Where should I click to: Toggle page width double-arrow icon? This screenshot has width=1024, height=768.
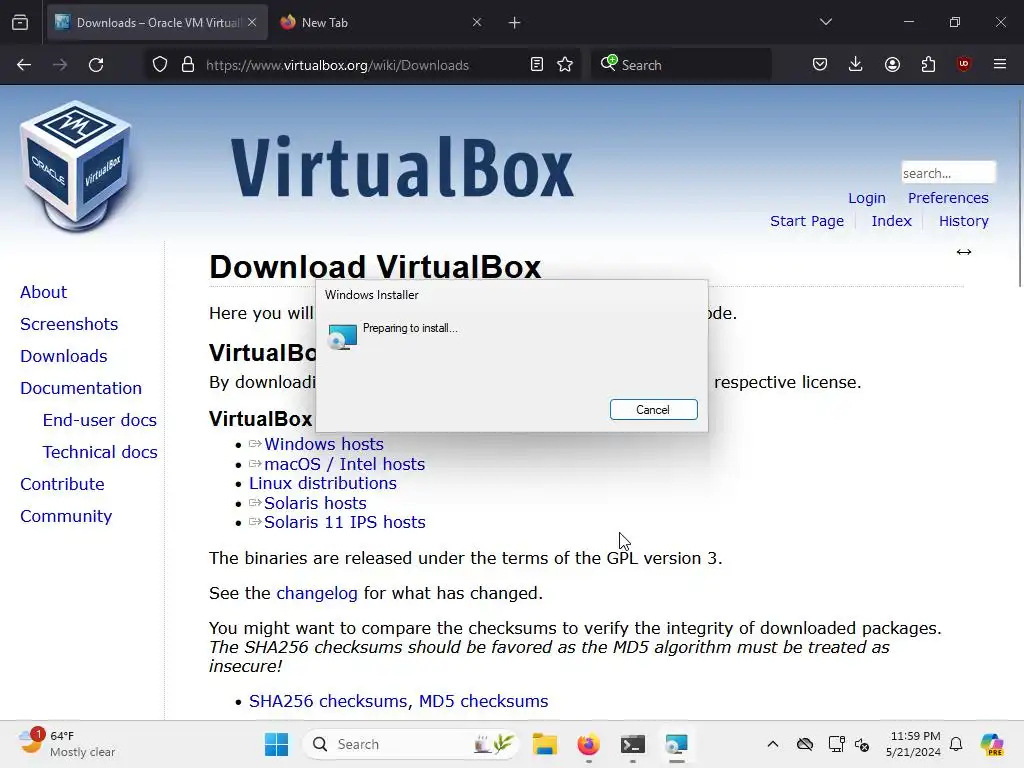click(964, 252)
